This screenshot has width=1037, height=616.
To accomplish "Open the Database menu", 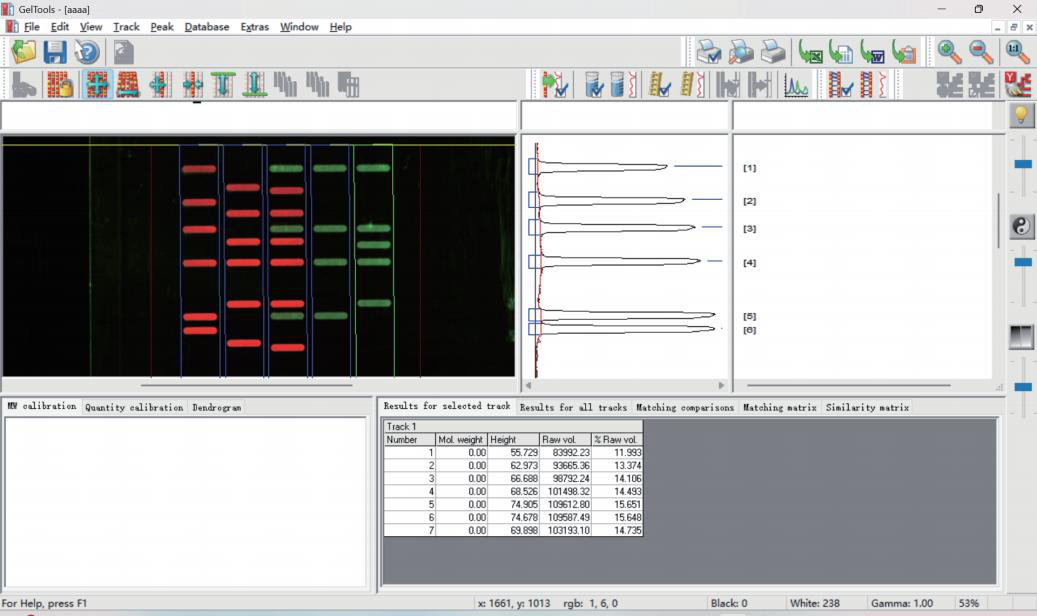I will (206, 27).
